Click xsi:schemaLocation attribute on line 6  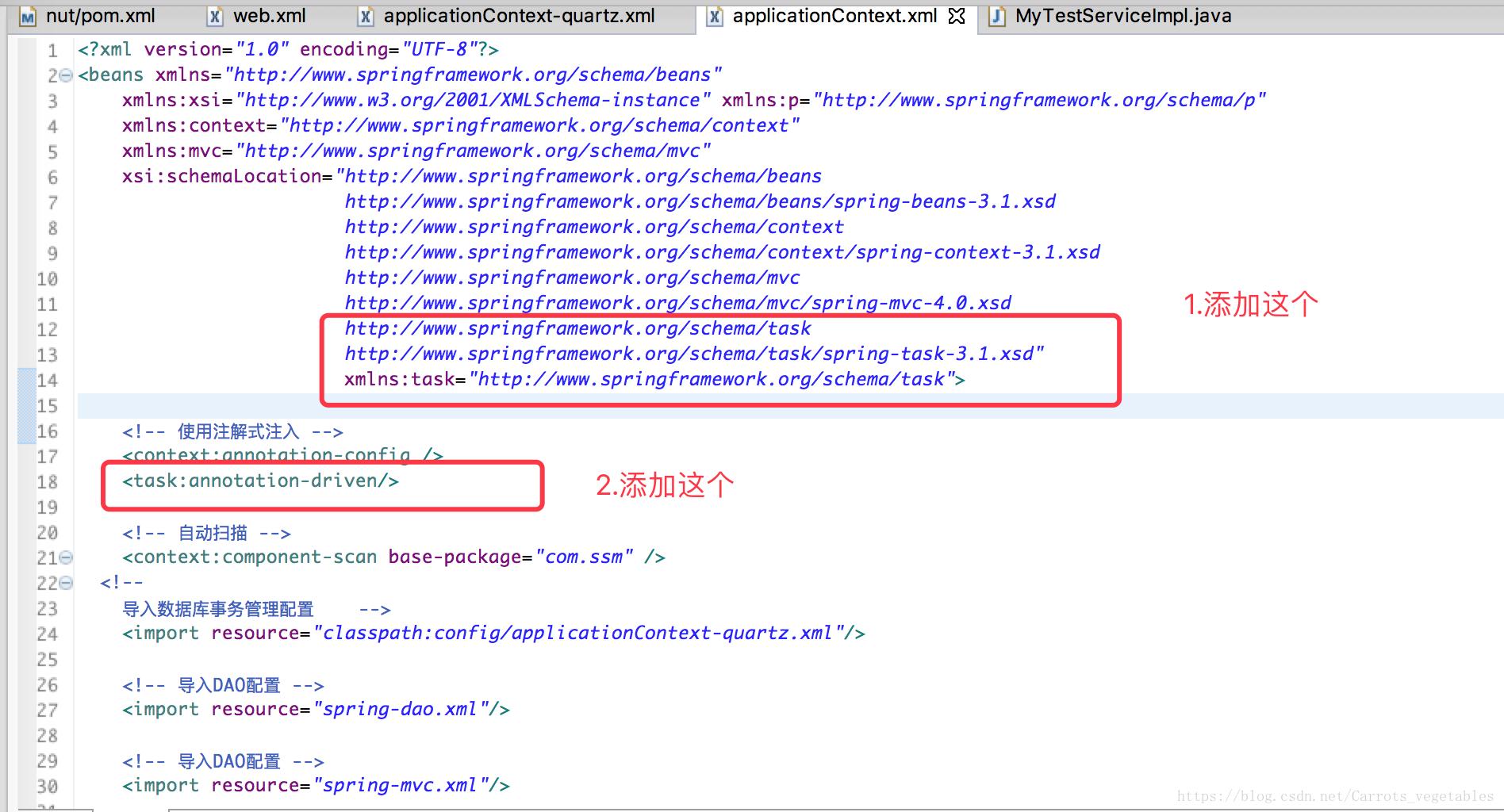pos(472,176)
